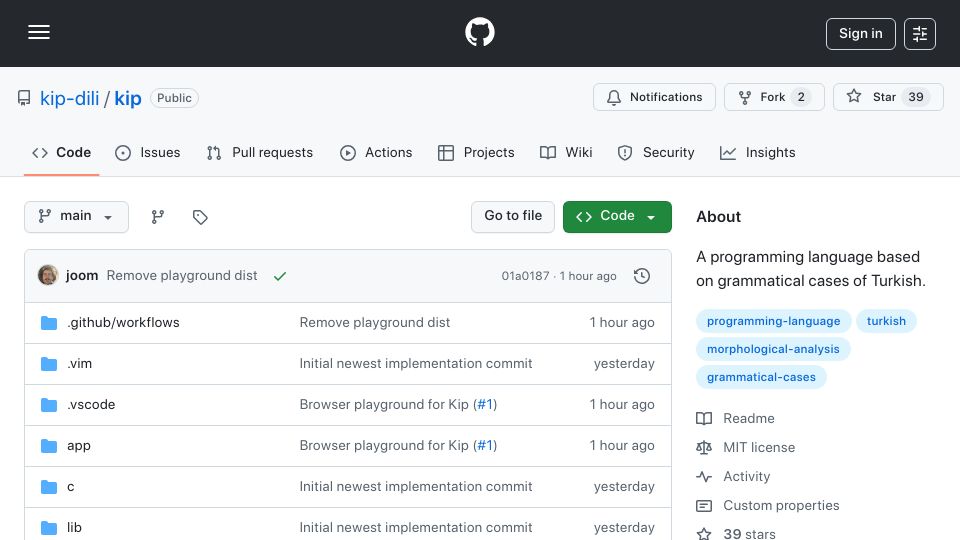Click the Sign in button
This screenshot has width=960, height=540.
860,34
